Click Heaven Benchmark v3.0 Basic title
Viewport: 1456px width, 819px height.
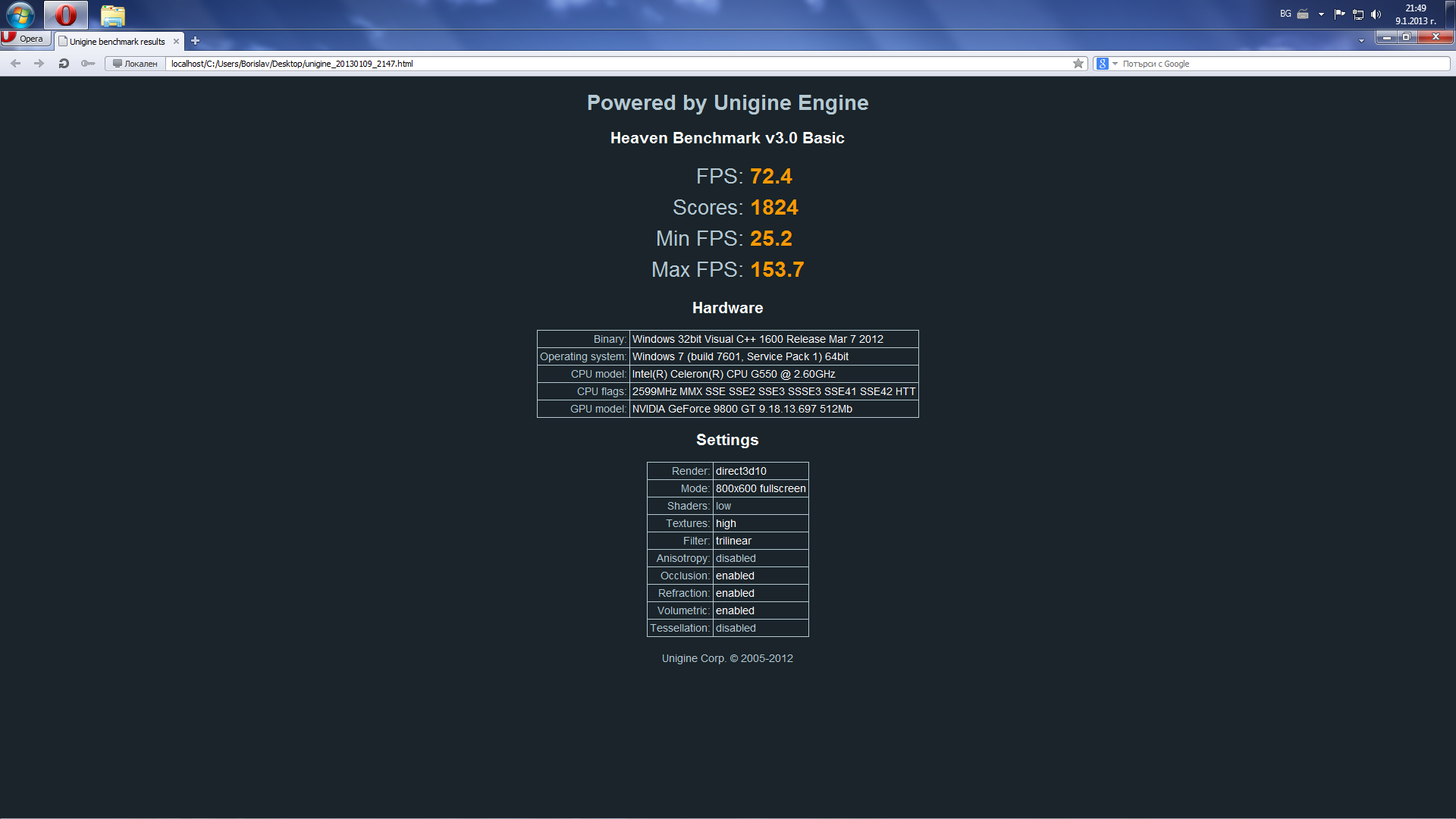pyautogui.click(x=727, y=138)
